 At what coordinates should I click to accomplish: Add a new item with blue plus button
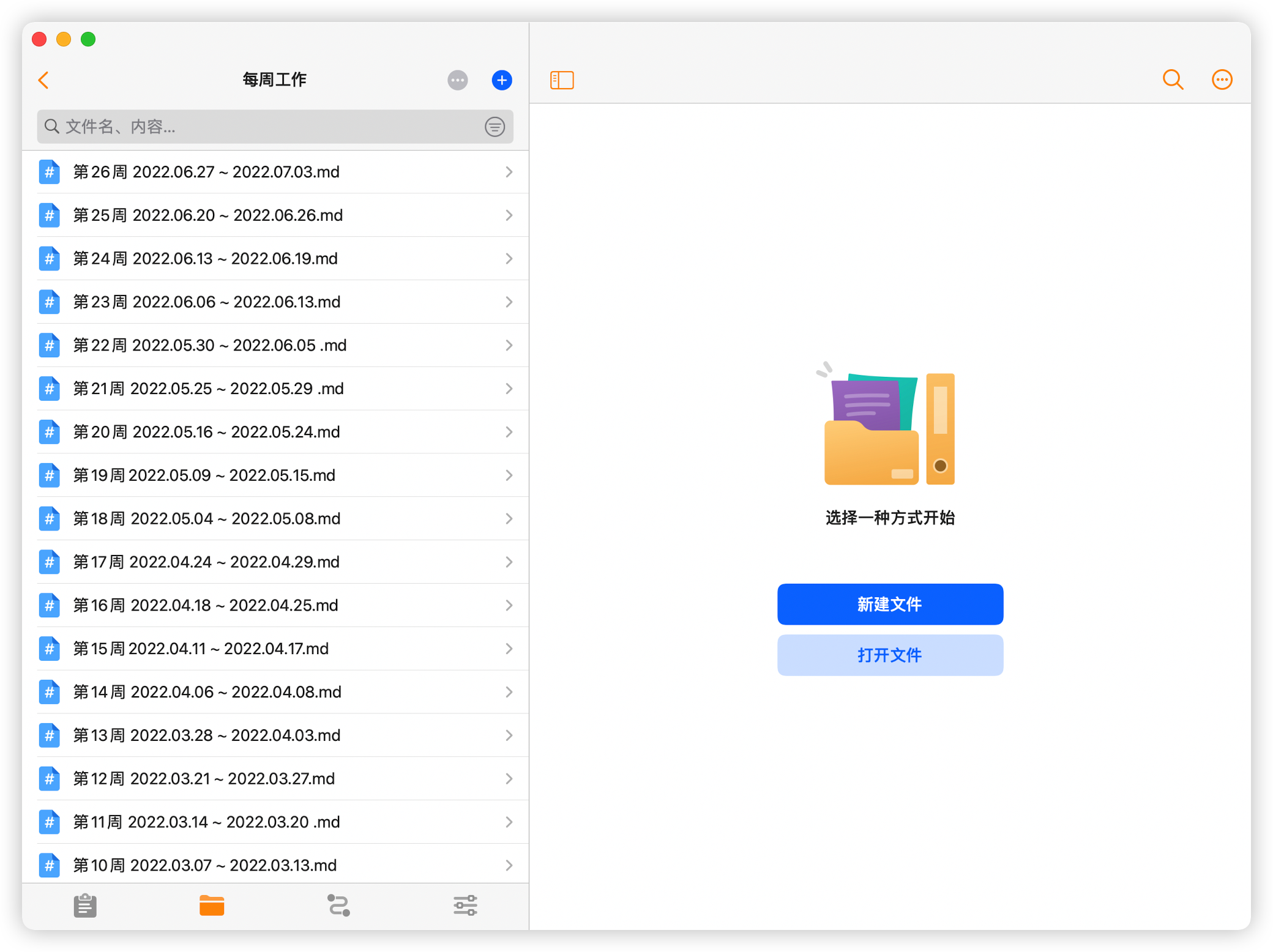502,80
